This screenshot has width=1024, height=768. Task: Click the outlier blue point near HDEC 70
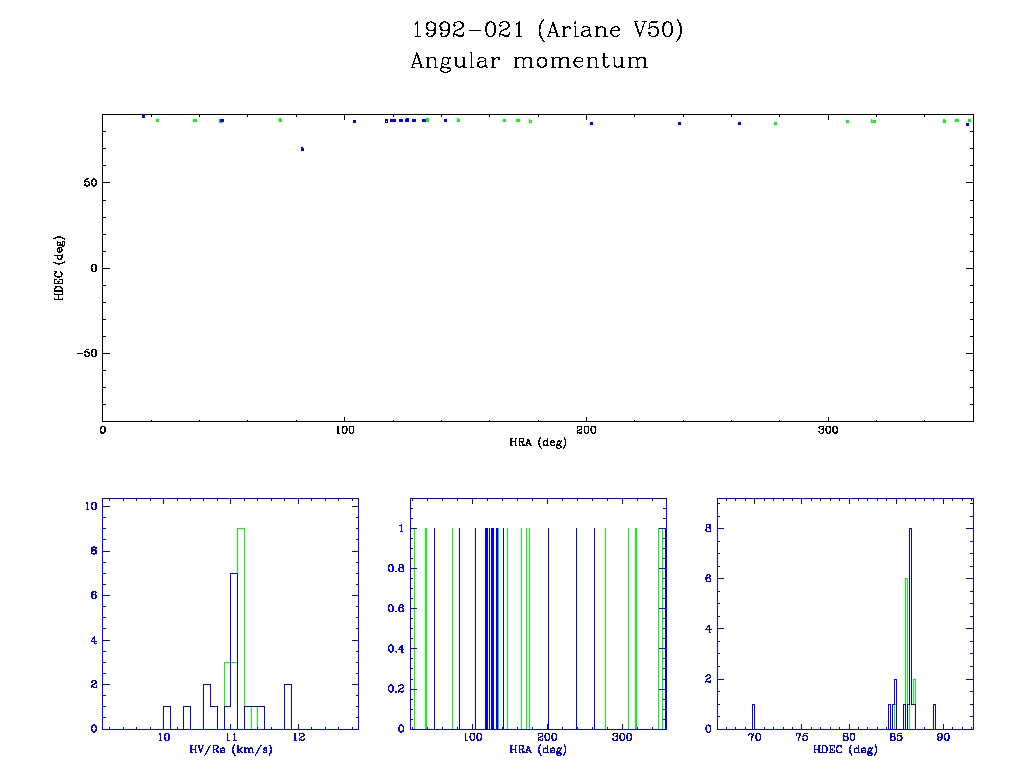302,149
